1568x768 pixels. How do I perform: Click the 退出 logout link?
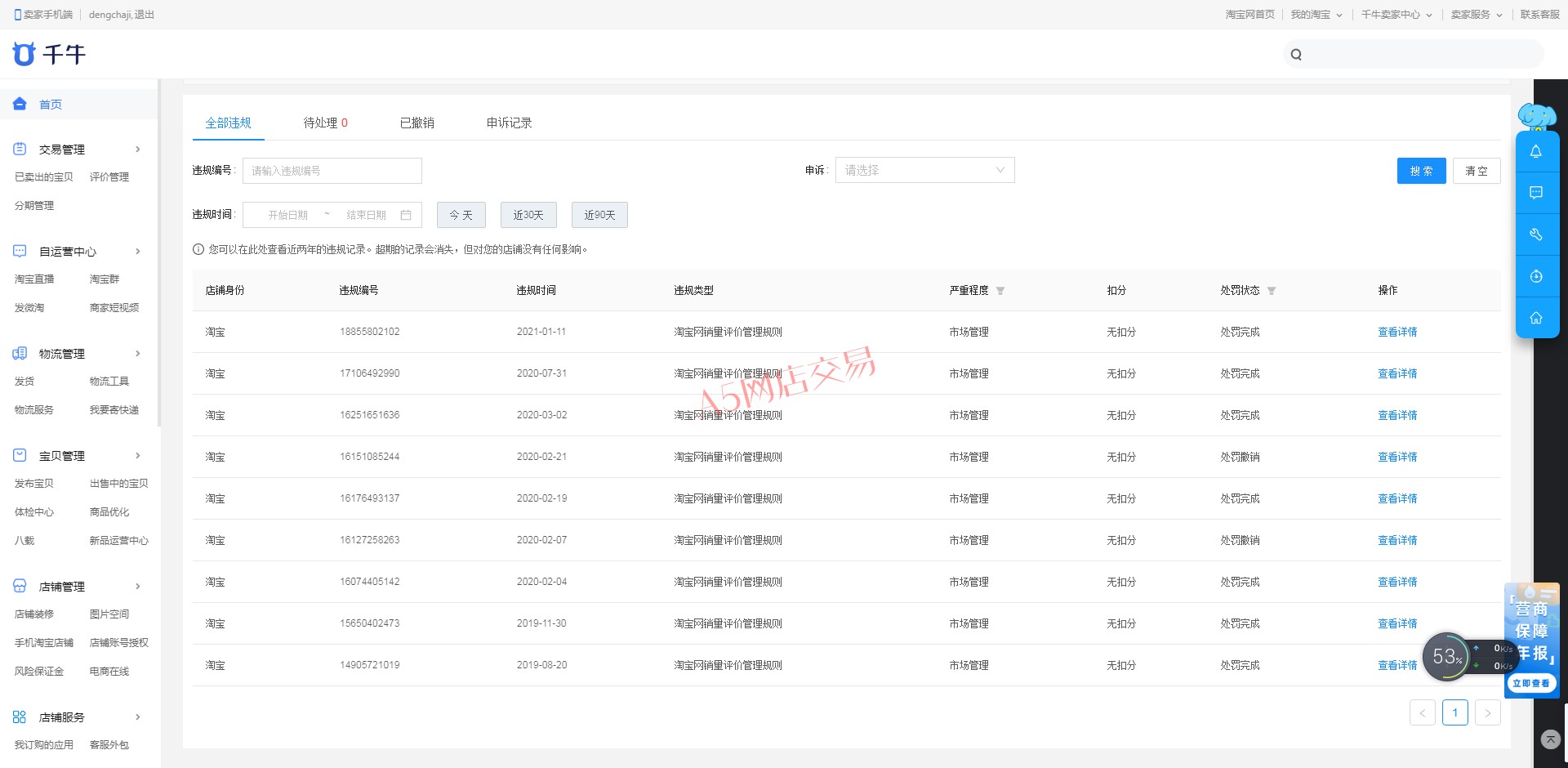(x=145, y=15)
